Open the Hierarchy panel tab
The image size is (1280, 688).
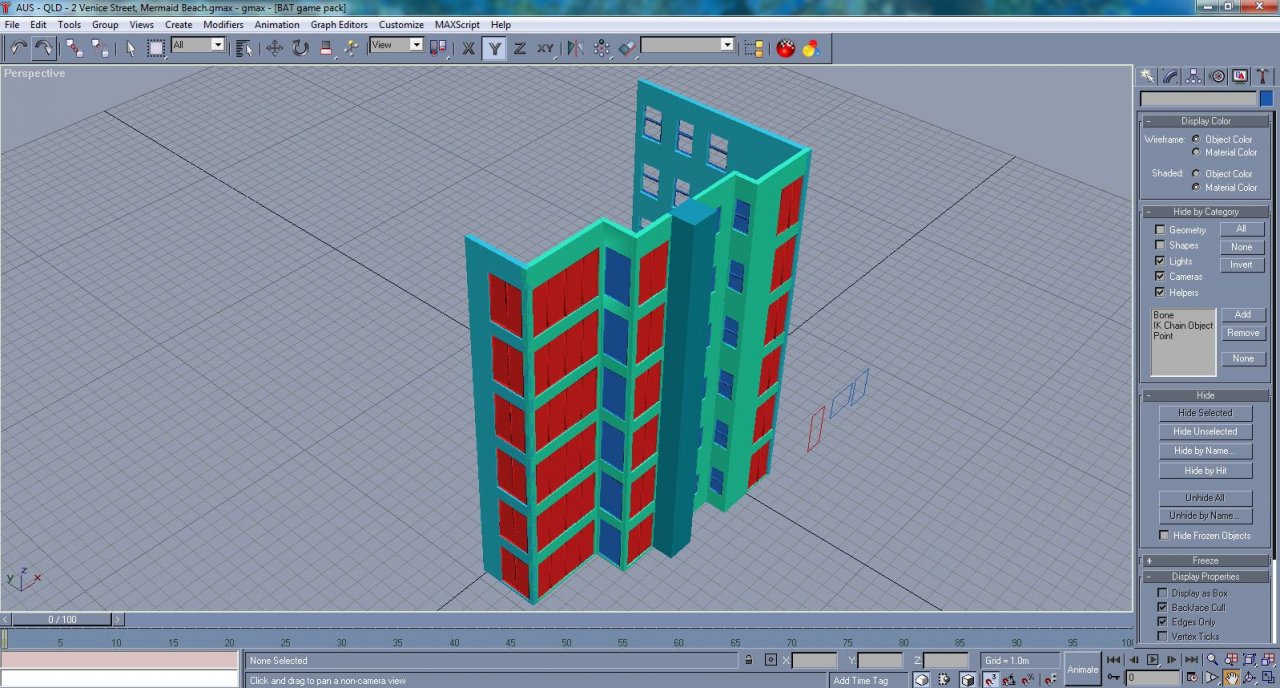[1193, 76]
